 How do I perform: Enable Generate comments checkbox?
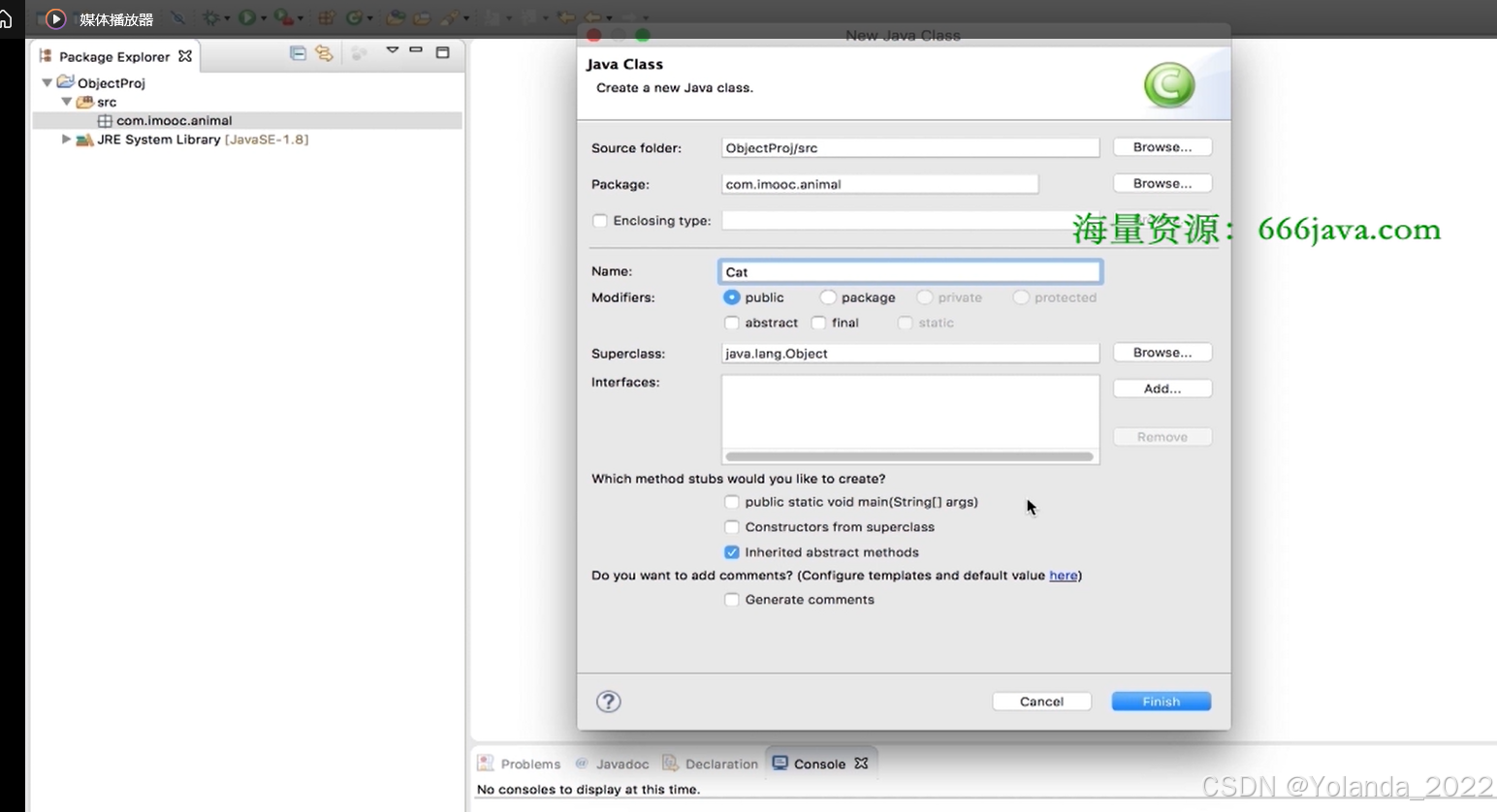pos(732,600)
